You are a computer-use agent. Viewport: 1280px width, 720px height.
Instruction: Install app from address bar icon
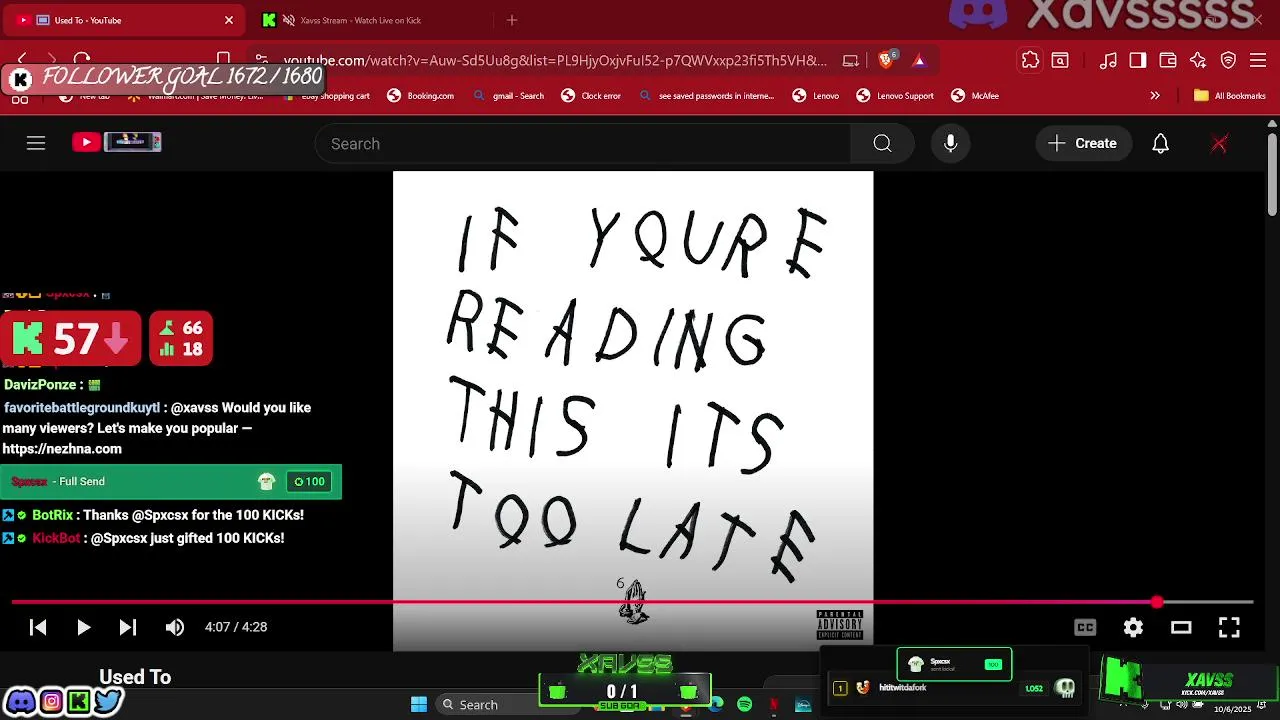[x=851, y=60]
